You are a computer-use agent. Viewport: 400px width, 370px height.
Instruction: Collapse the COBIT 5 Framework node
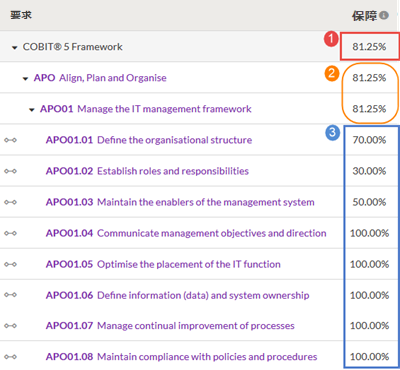point(14,48)
